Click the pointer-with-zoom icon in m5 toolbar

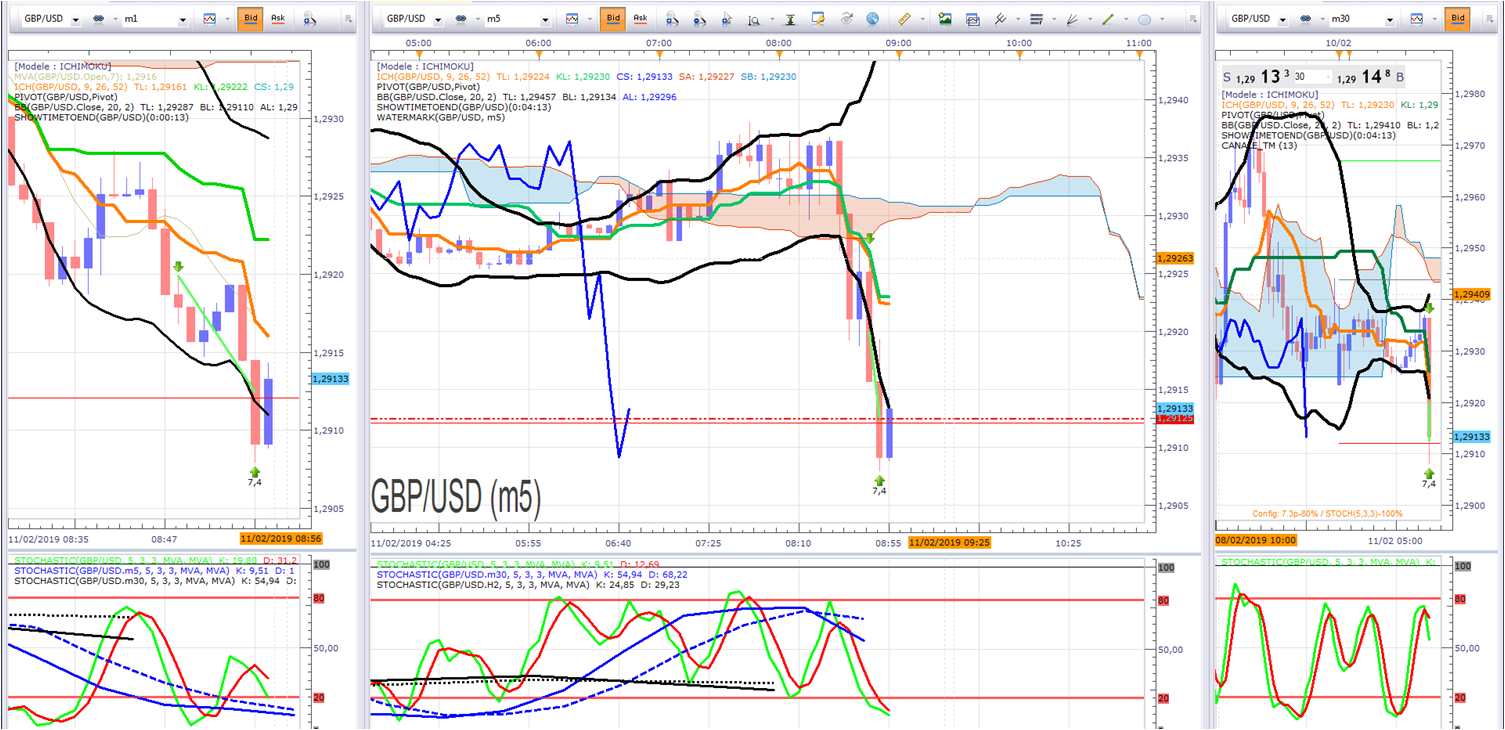pos(726,19)
